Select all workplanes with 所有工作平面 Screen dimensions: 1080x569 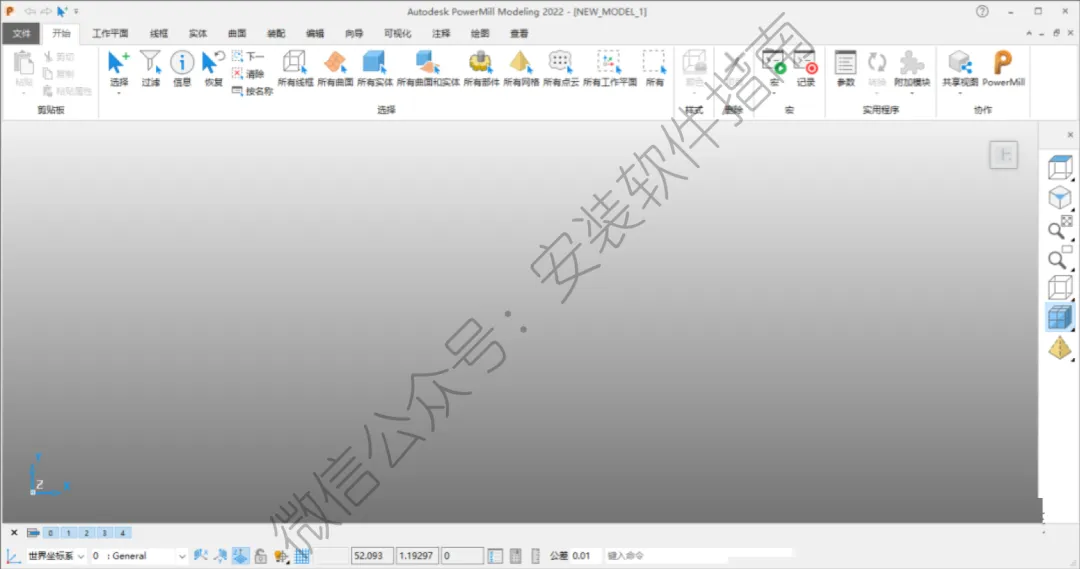[610, 68]
